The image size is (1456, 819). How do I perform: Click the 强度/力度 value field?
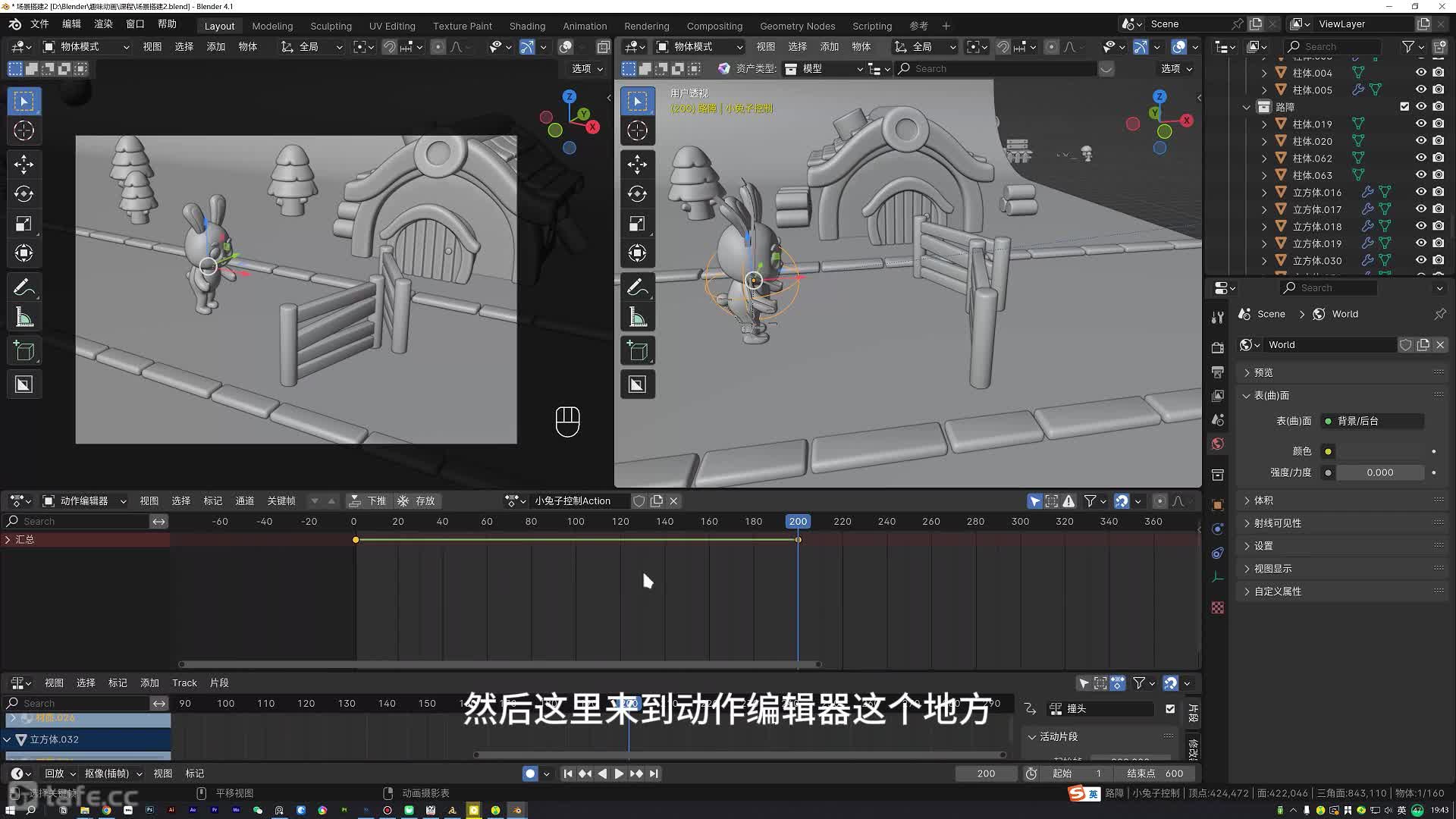[1379, 472]
